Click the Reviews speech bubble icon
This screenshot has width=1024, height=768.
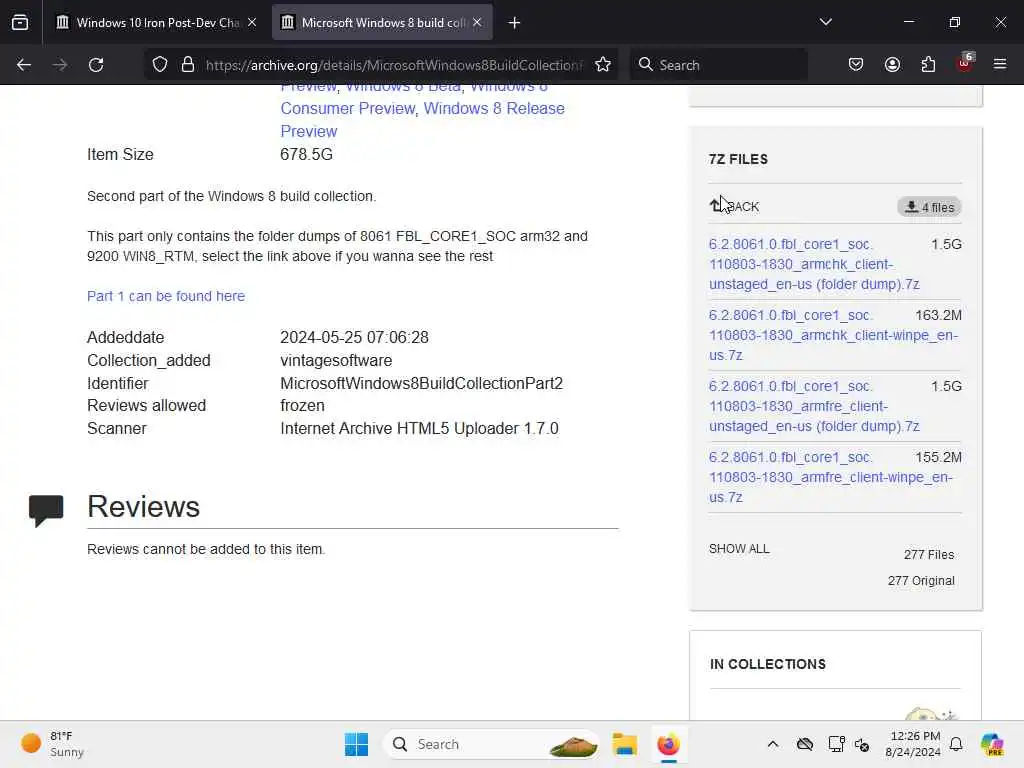pos(46,510)
